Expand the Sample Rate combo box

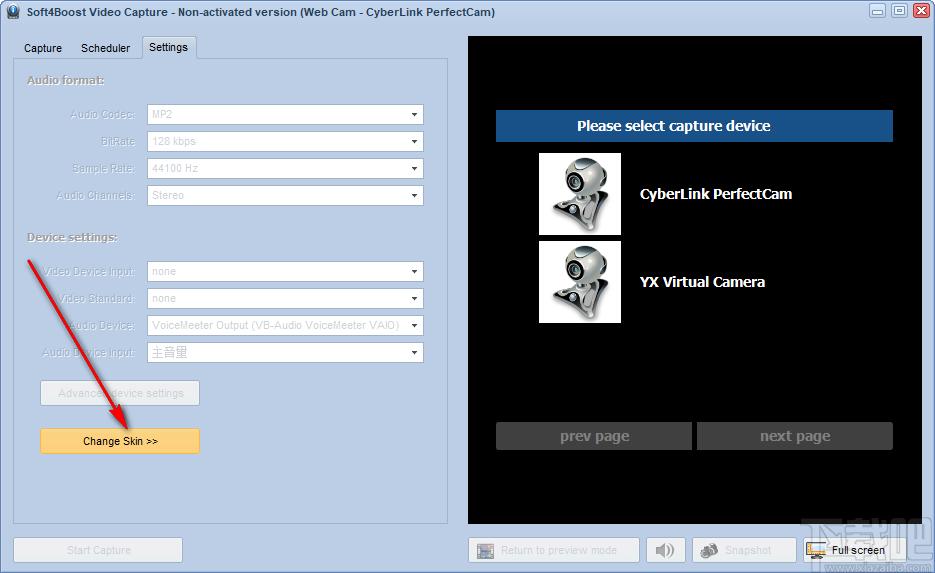pyautogui.click(x=285, y=168)
